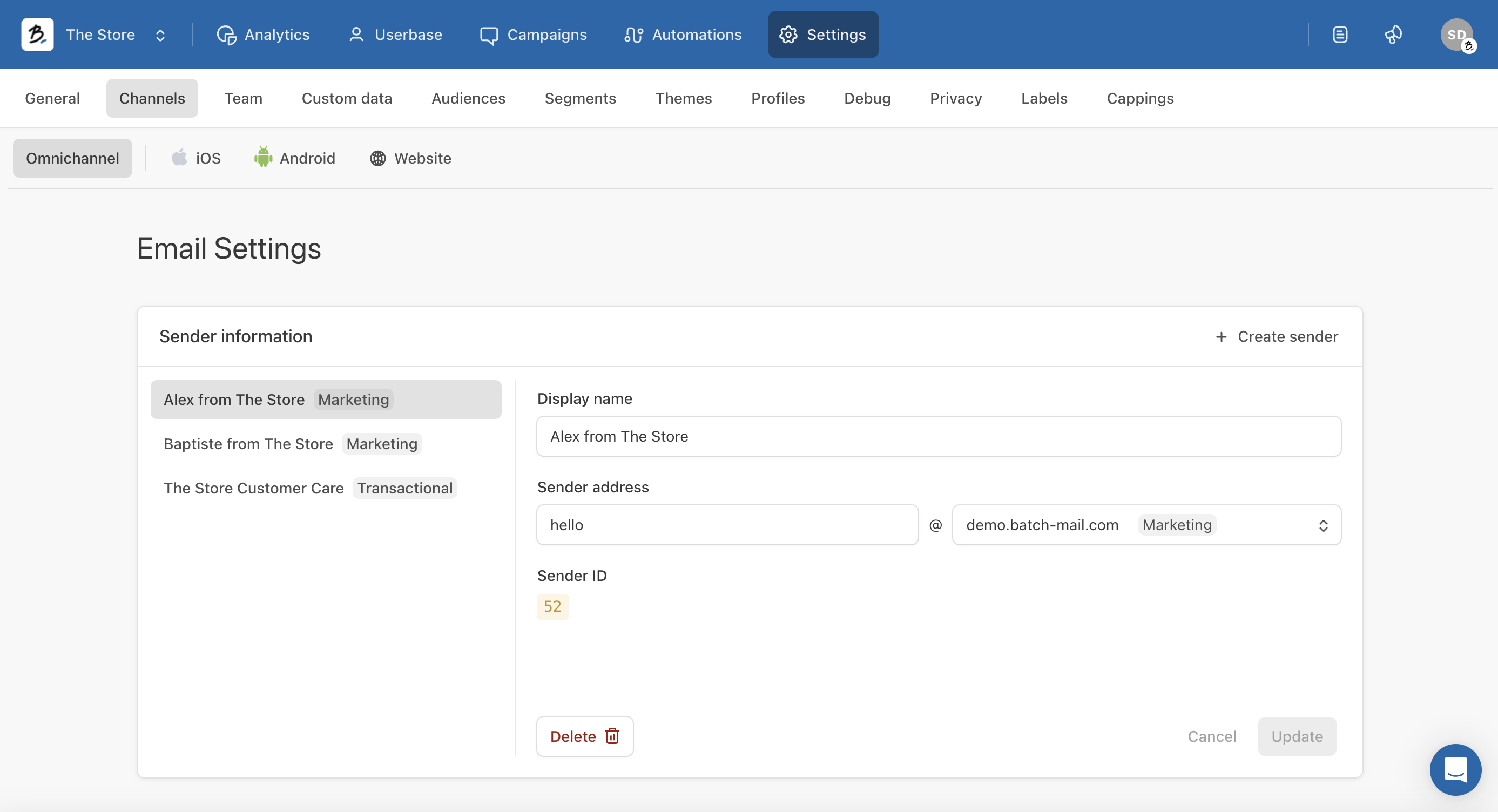
Task: Switch to the Labels tab
Action: point(1044,98)
